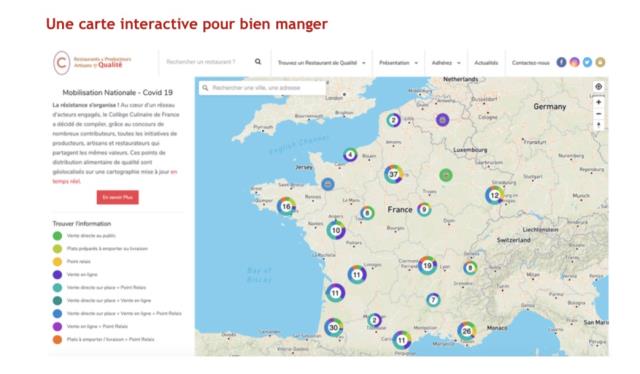The width and height of the screenshot is (640, 374).
Task: Toggle the purple 'Vente en ligne' legend filter
Action: click(x=58, y=275)
